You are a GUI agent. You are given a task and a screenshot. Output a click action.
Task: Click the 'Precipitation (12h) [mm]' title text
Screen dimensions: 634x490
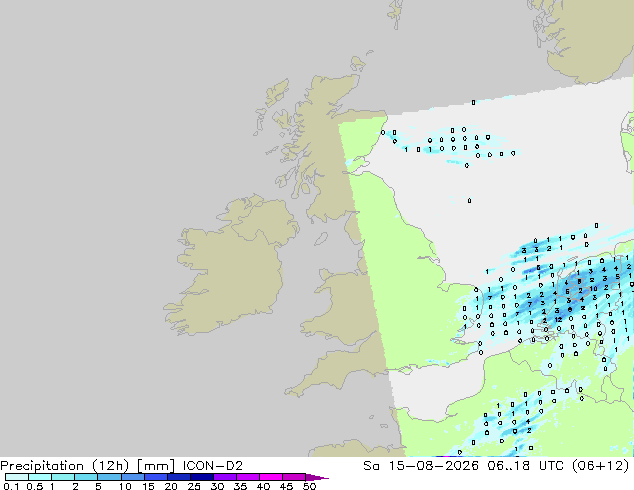[87, 466]
